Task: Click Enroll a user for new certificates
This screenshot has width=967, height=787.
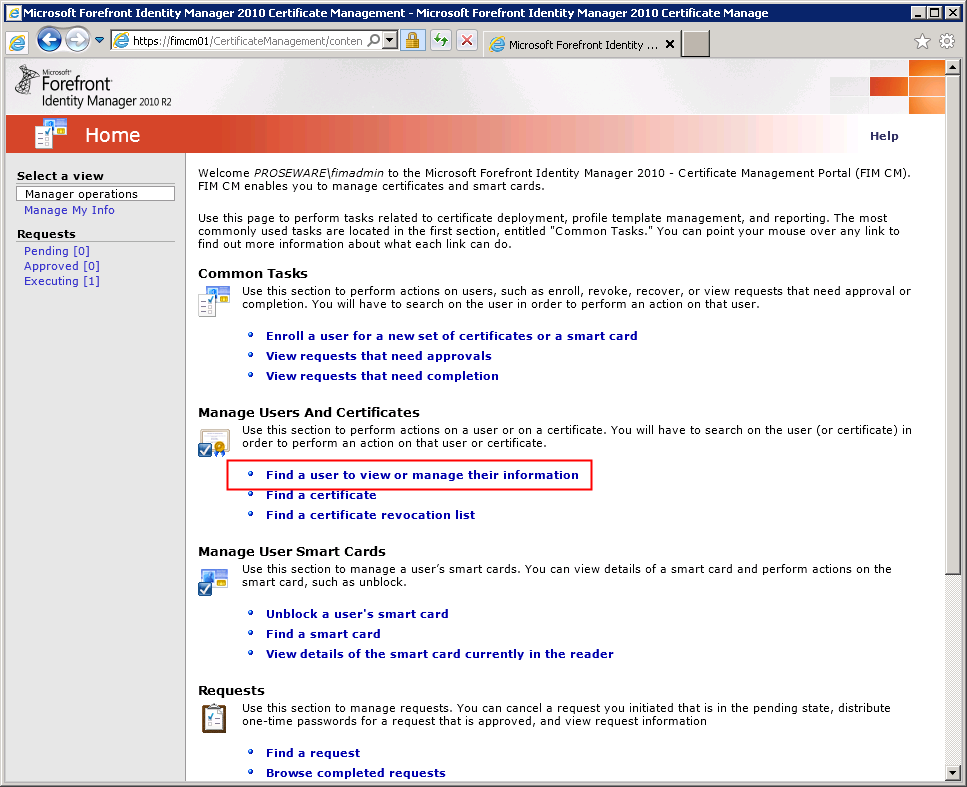Action: click(x=451, y=336)
